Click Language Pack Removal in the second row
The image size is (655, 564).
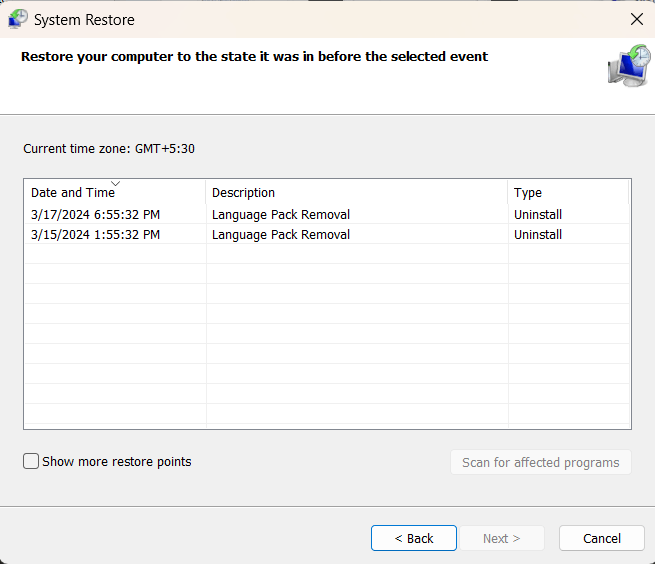tap(281, 235)
